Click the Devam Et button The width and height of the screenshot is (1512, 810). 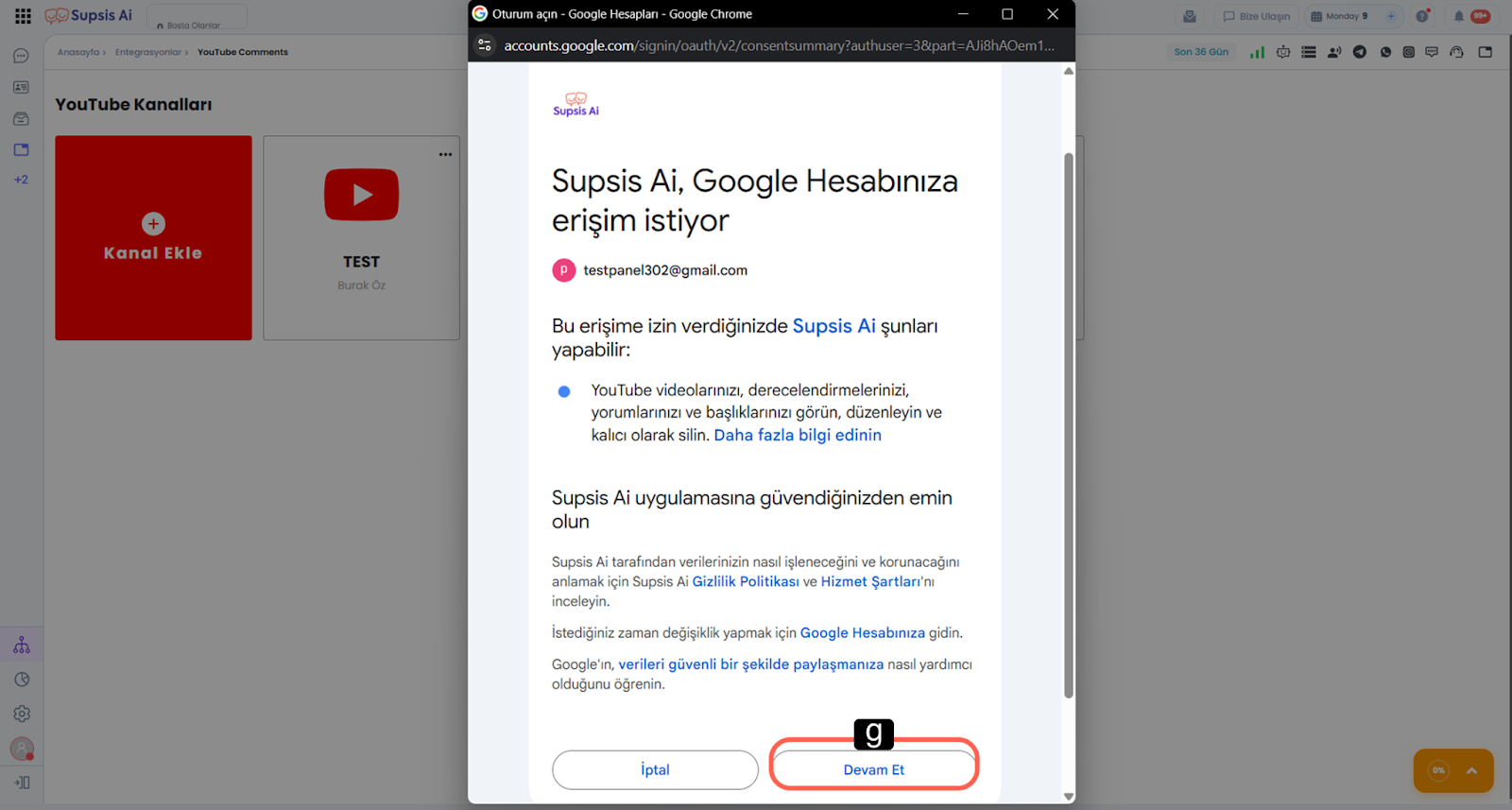point(873,769)
